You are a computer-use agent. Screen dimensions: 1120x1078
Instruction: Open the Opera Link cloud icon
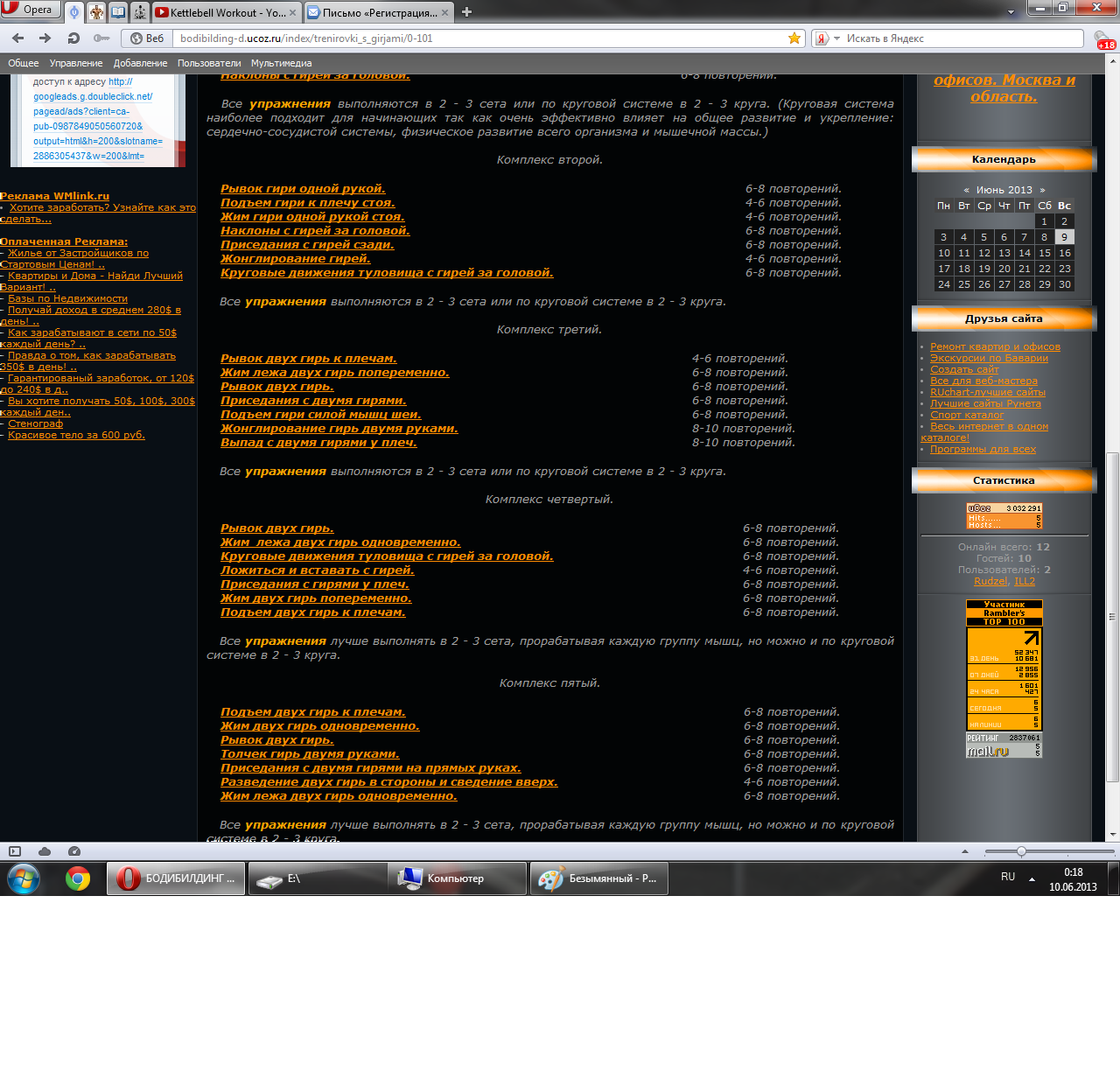[45, 851]
